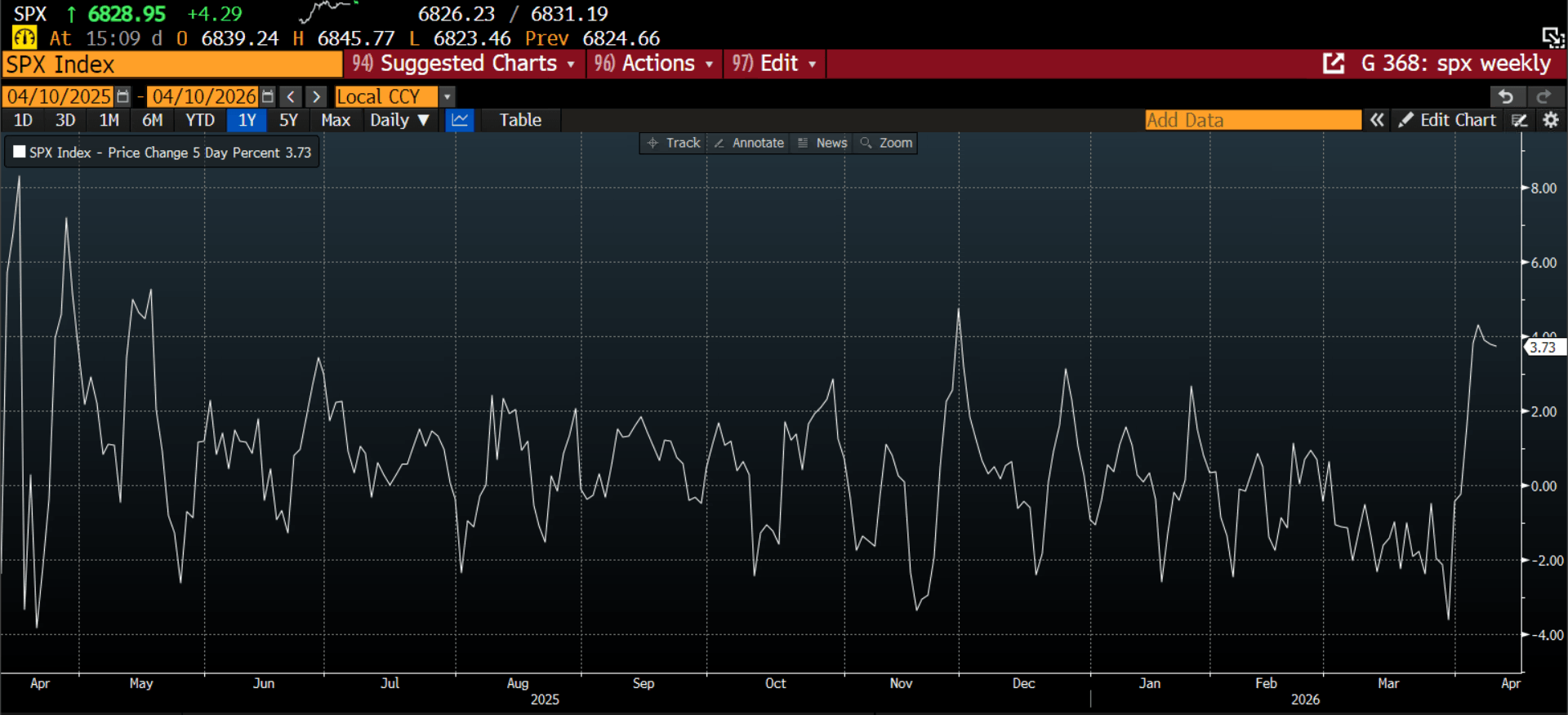Image resolution: width=1568 pixels, height=715 pixels.
Task: Toggle the Annotate drawing mode
Action: pyautogui.click(x=749, y=143)
